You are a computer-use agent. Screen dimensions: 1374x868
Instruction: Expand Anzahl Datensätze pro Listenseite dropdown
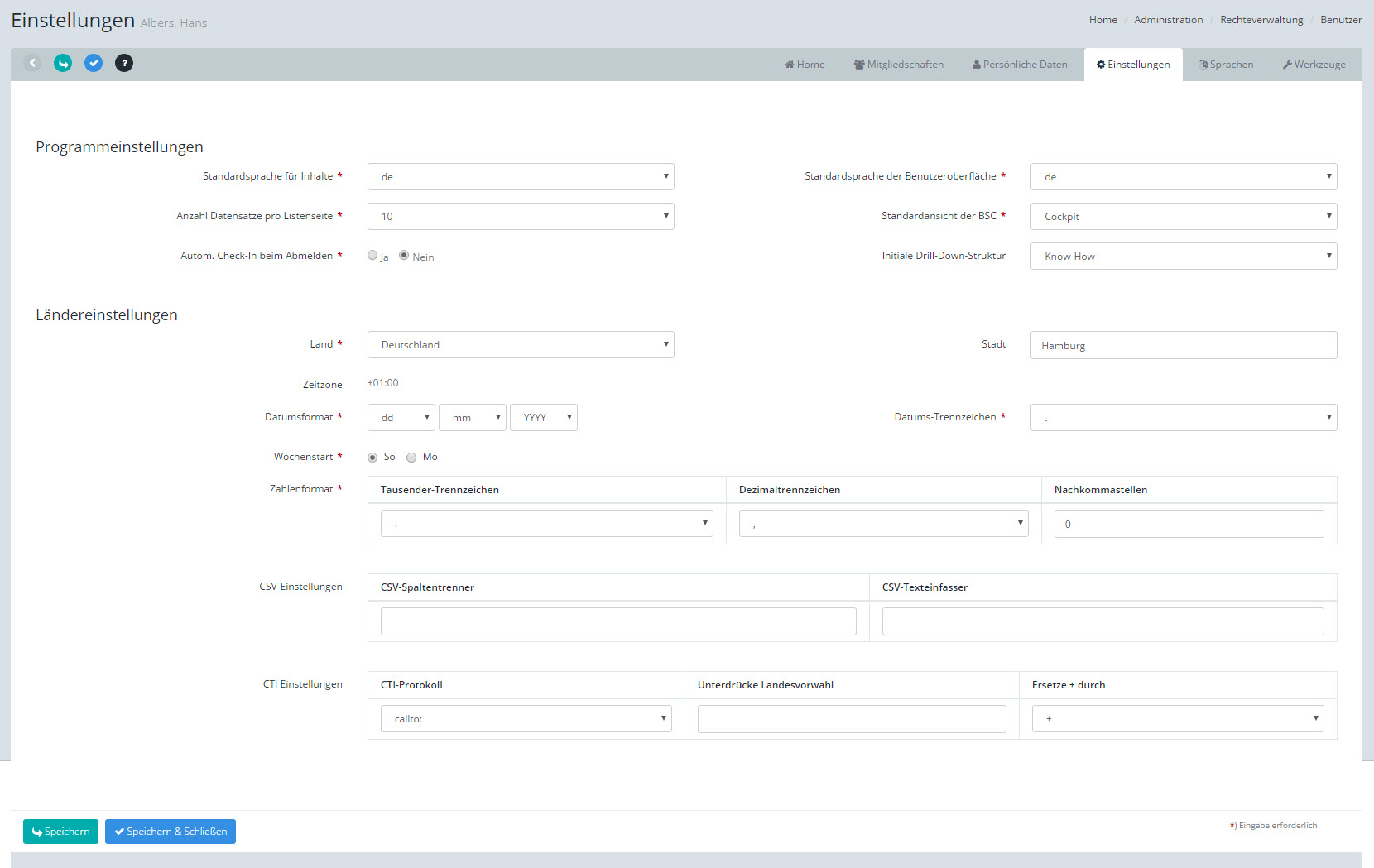pos(520,217)
